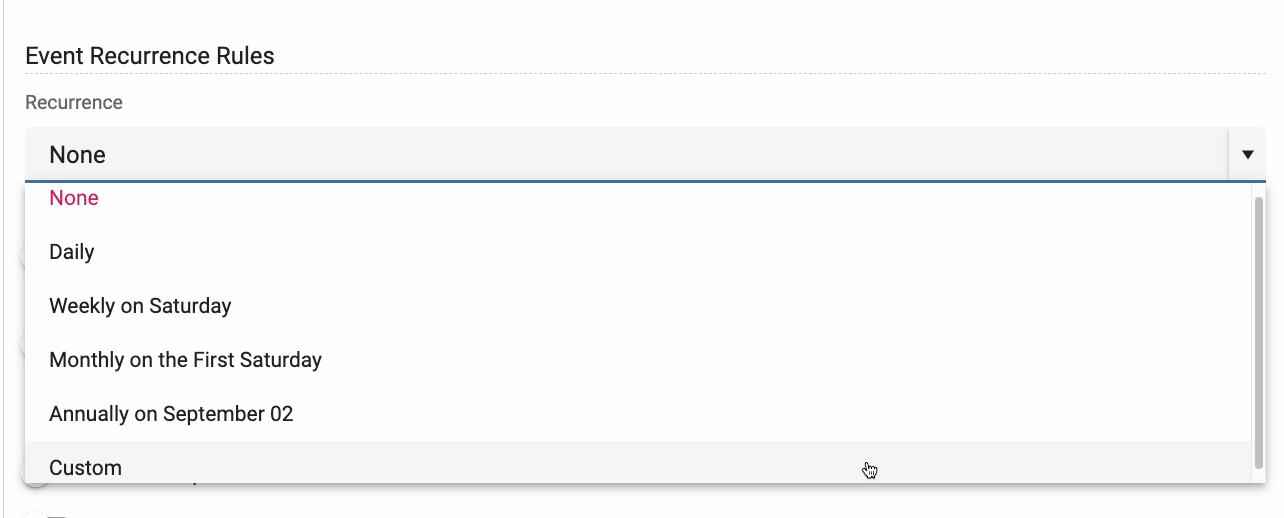Select Weekly on Saturday option
The height and width of the screenshot is (518, 1284).
click(140, 306)
